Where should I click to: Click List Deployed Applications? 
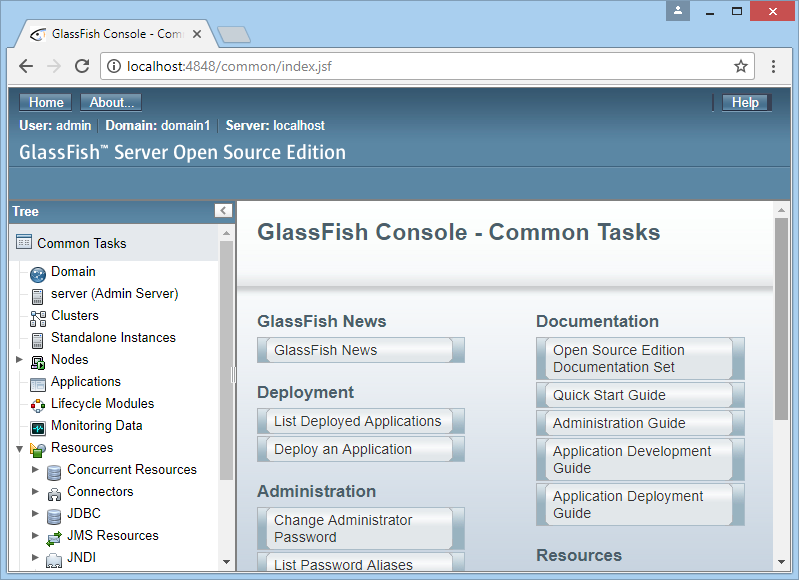[x=361, y=421]
